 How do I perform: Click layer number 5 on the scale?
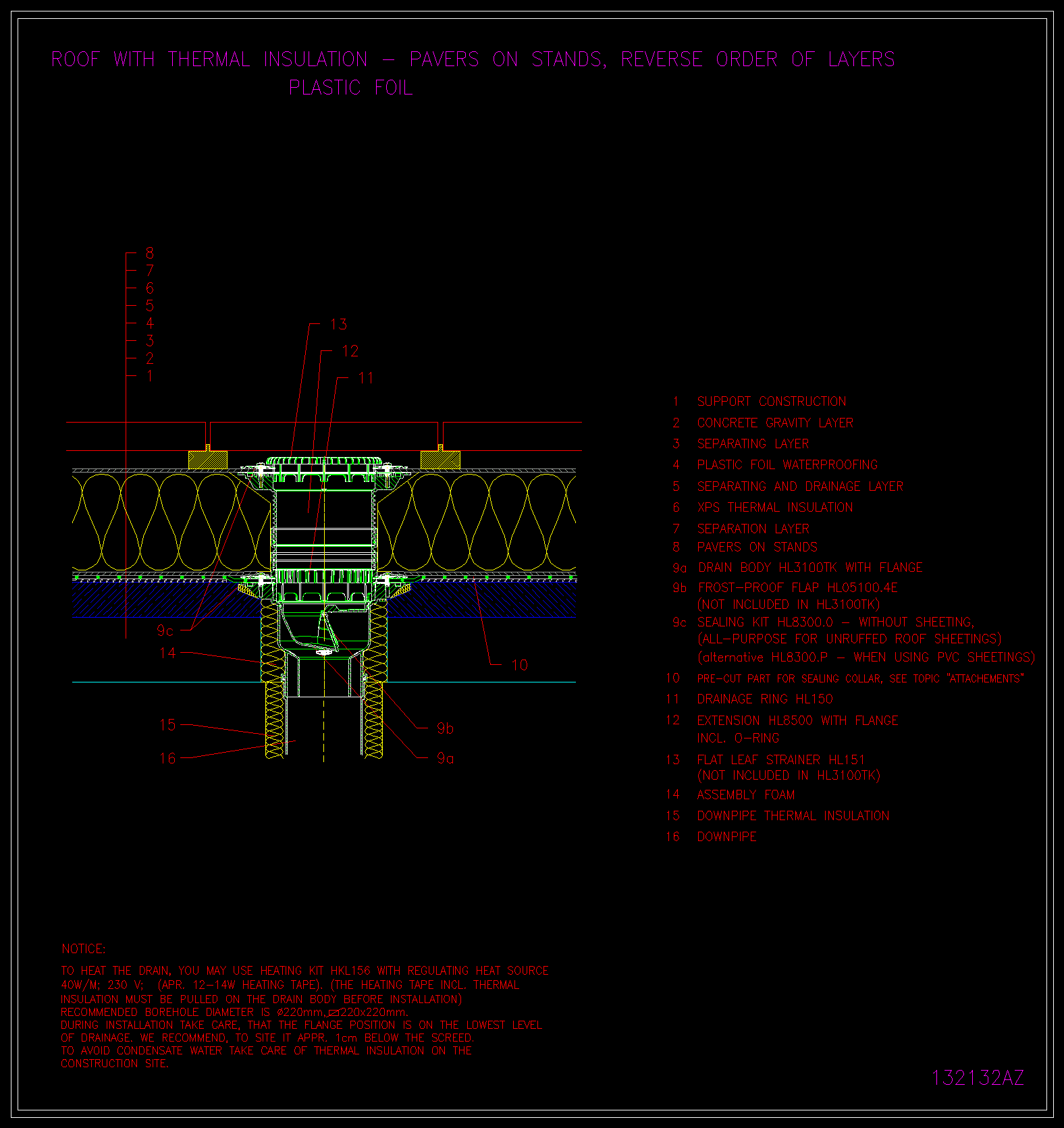pyautogui.click(x=150, y=306)
